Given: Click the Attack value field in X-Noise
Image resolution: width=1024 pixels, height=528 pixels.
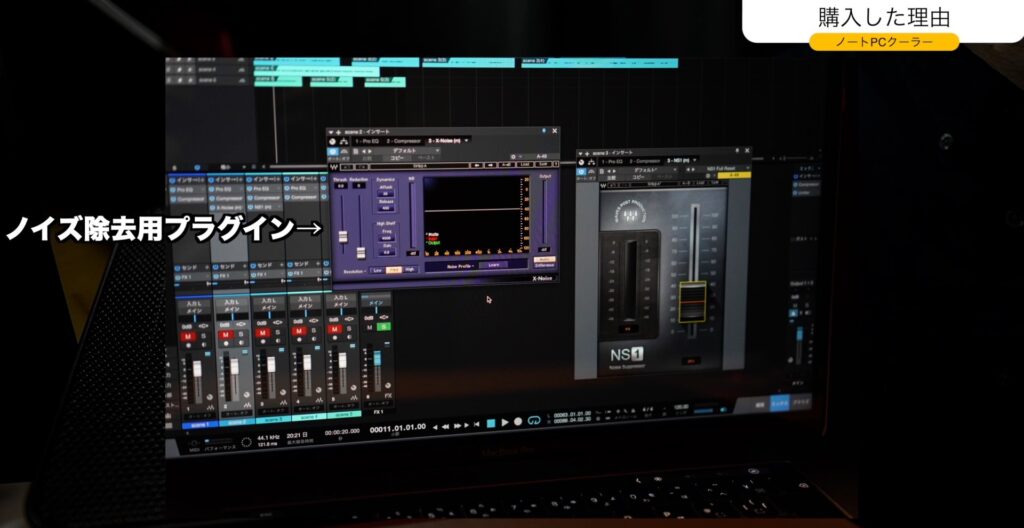Looking at the screenshot, I should pyautogui.click(x=385, y=193).
